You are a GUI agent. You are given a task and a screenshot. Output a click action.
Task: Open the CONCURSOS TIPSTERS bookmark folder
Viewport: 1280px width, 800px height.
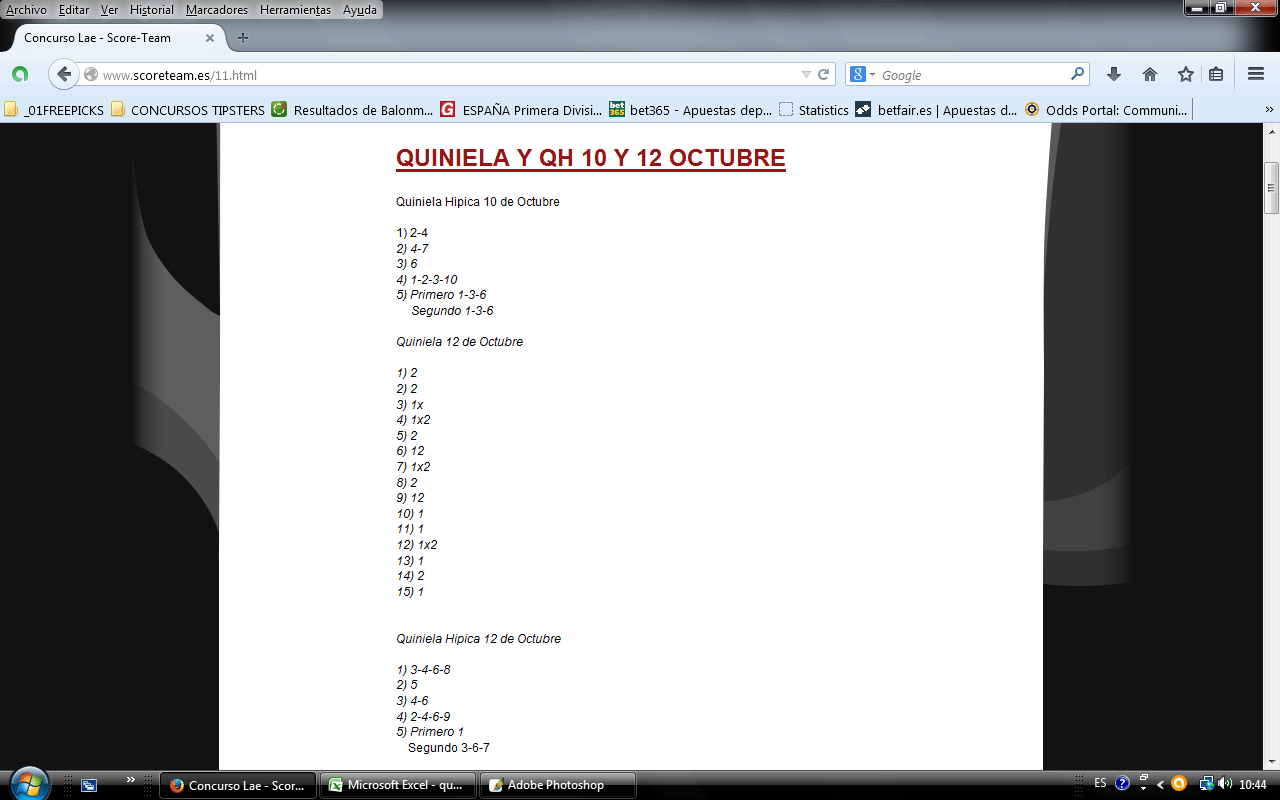pyautogui.click(x=188, y=110)
